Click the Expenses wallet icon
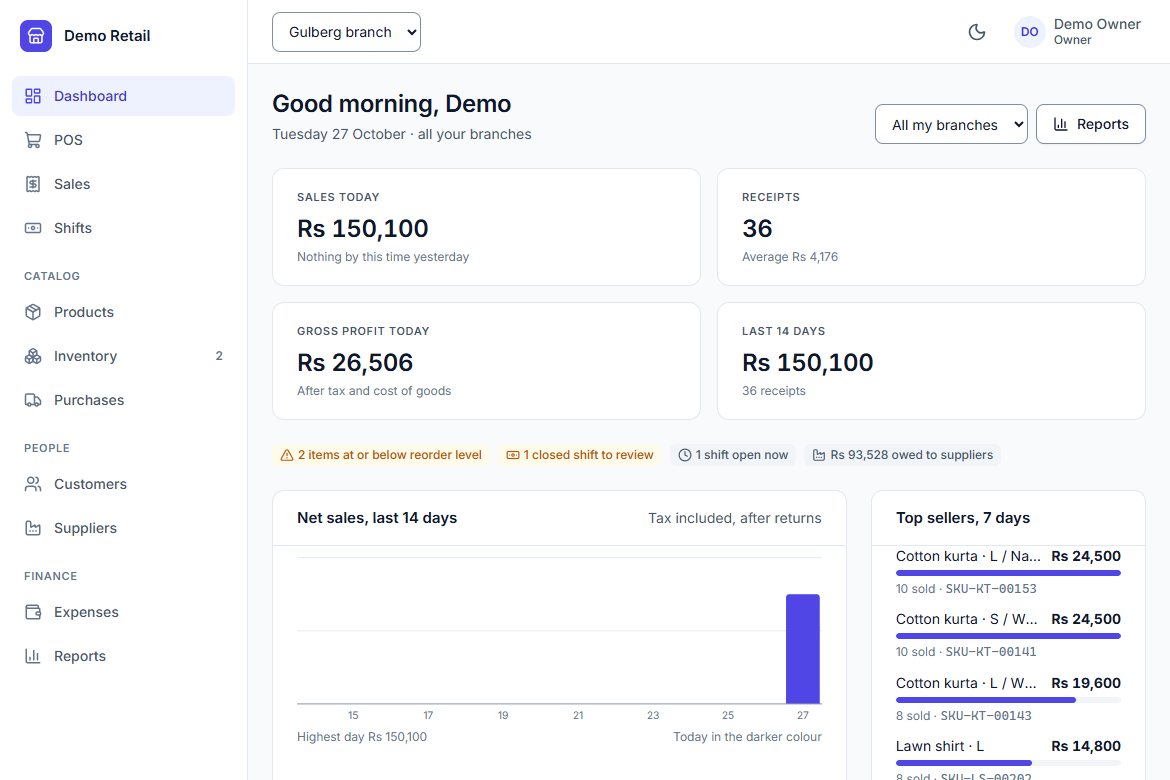Screen dimensions: 1170x780 pos(33,612)
